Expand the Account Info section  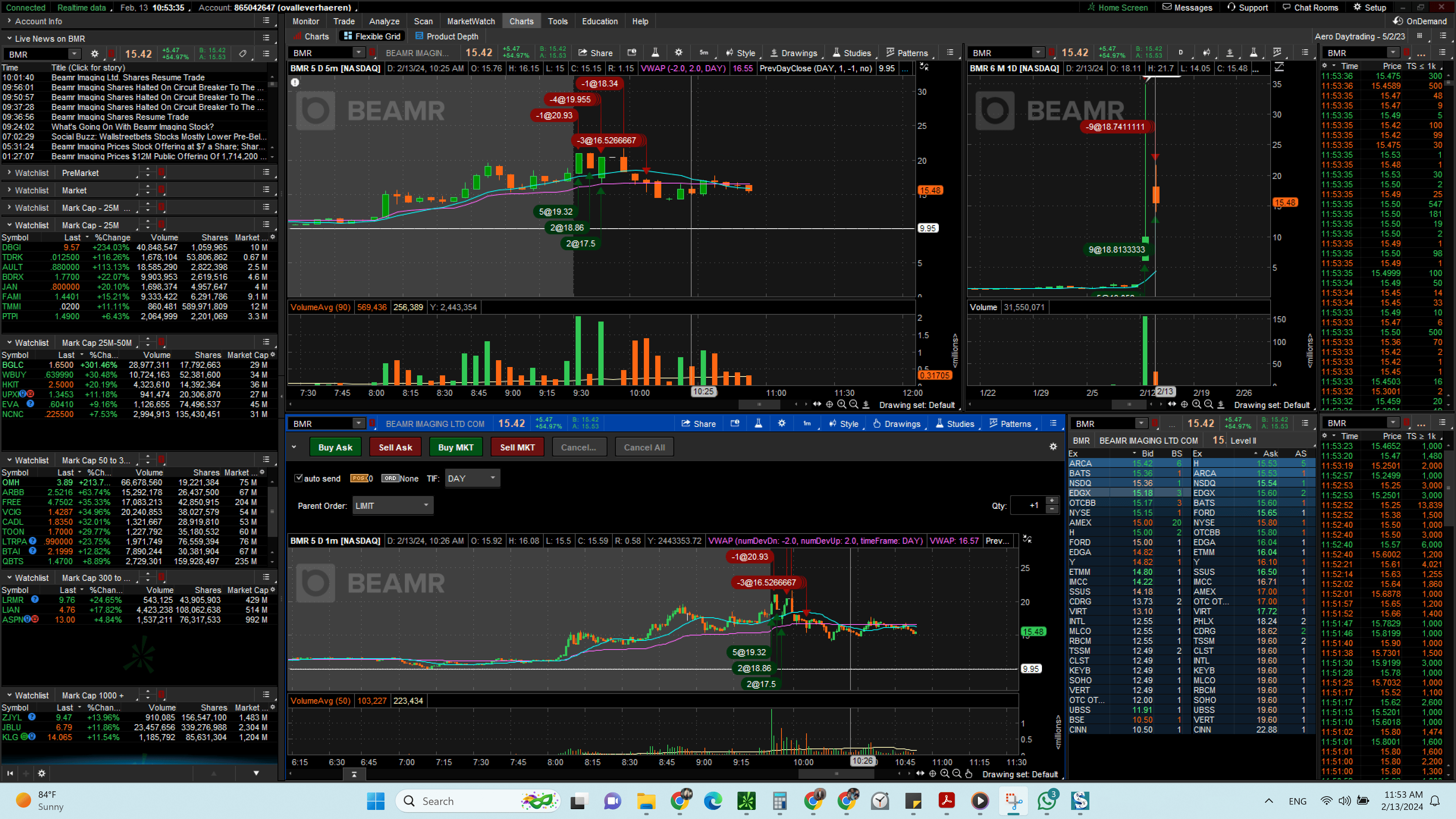(9, 21)
